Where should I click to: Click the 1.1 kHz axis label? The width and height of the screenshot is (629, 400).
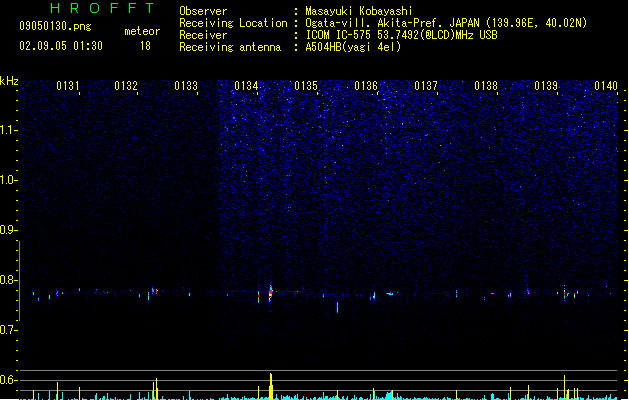[9, 130]
